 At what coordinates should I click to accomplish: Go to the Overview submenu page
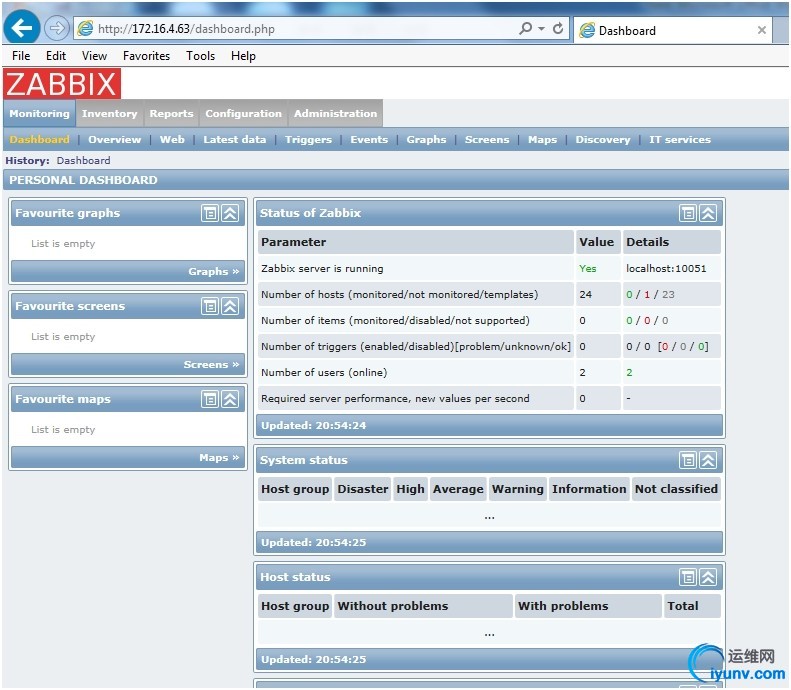coord(115,140)
